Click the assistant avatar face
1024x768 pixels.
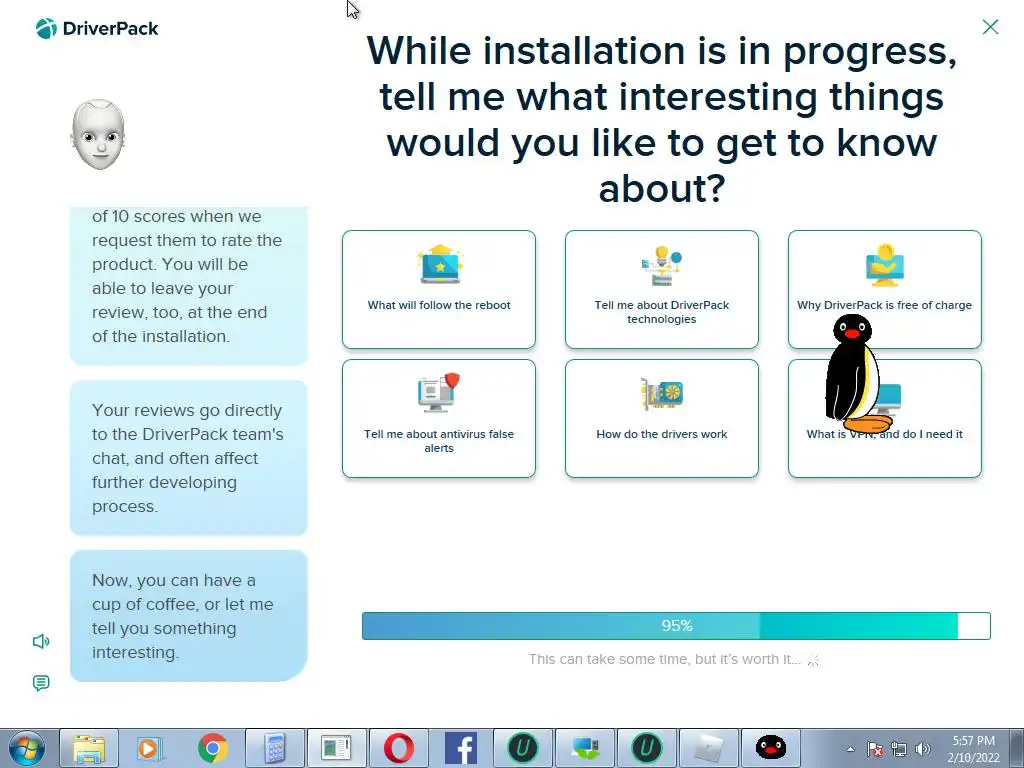coord(98,135)
